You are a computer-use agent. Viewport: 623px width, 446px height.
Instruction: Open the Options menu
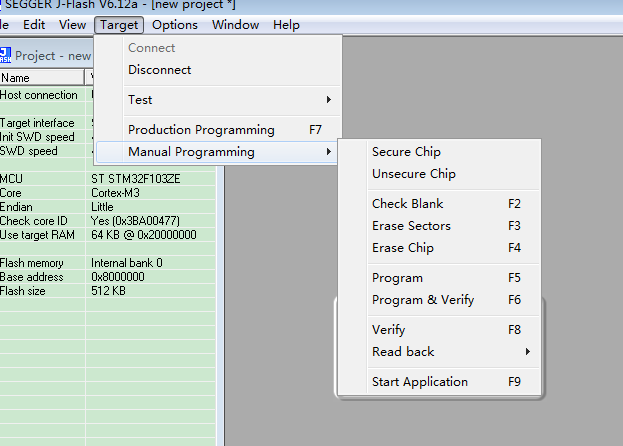click(x=175, y=25)
